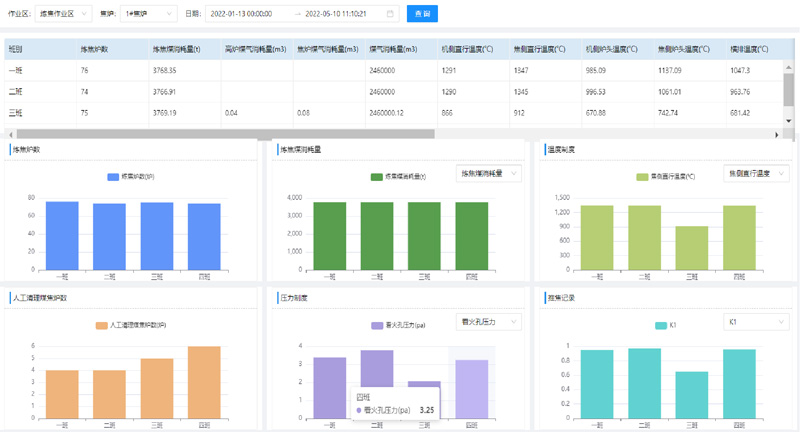Screen dimensions: 800x432
Task: Click 焦侧炉头温度(℃) column header
Action: pos(690,49)
